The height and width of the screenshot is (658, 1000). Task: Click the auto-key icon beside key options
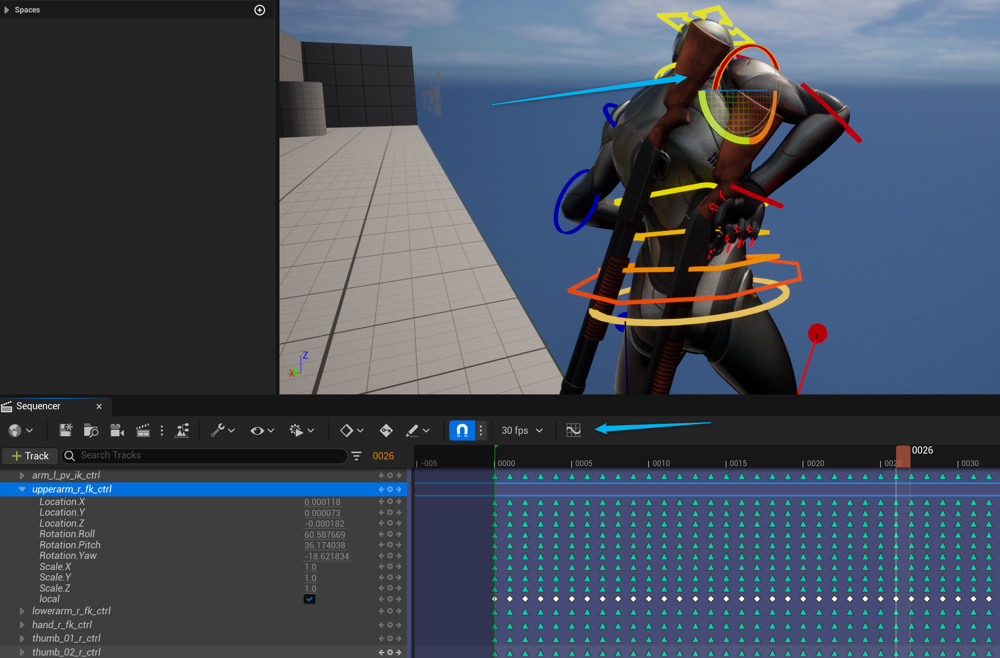386,430
